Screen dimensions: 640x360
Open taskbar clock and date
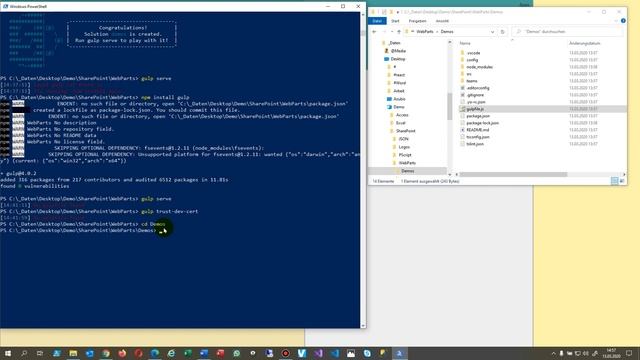pyautogui.click(x=611, y=353)
